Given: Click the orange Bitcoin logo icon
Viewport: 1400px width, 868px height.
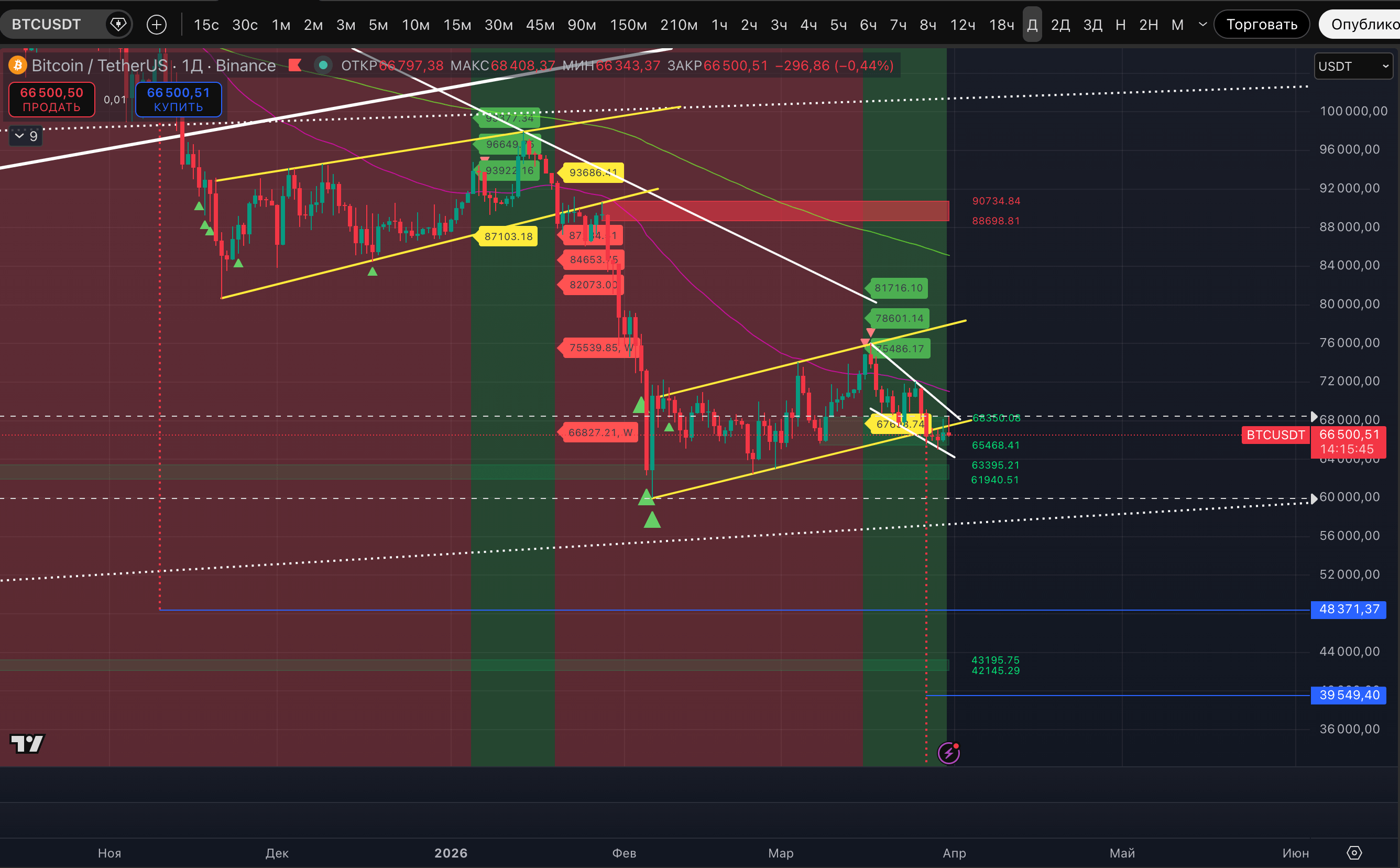Looking at the screenshot, I should pyautogui.click(x=17, y=65).
